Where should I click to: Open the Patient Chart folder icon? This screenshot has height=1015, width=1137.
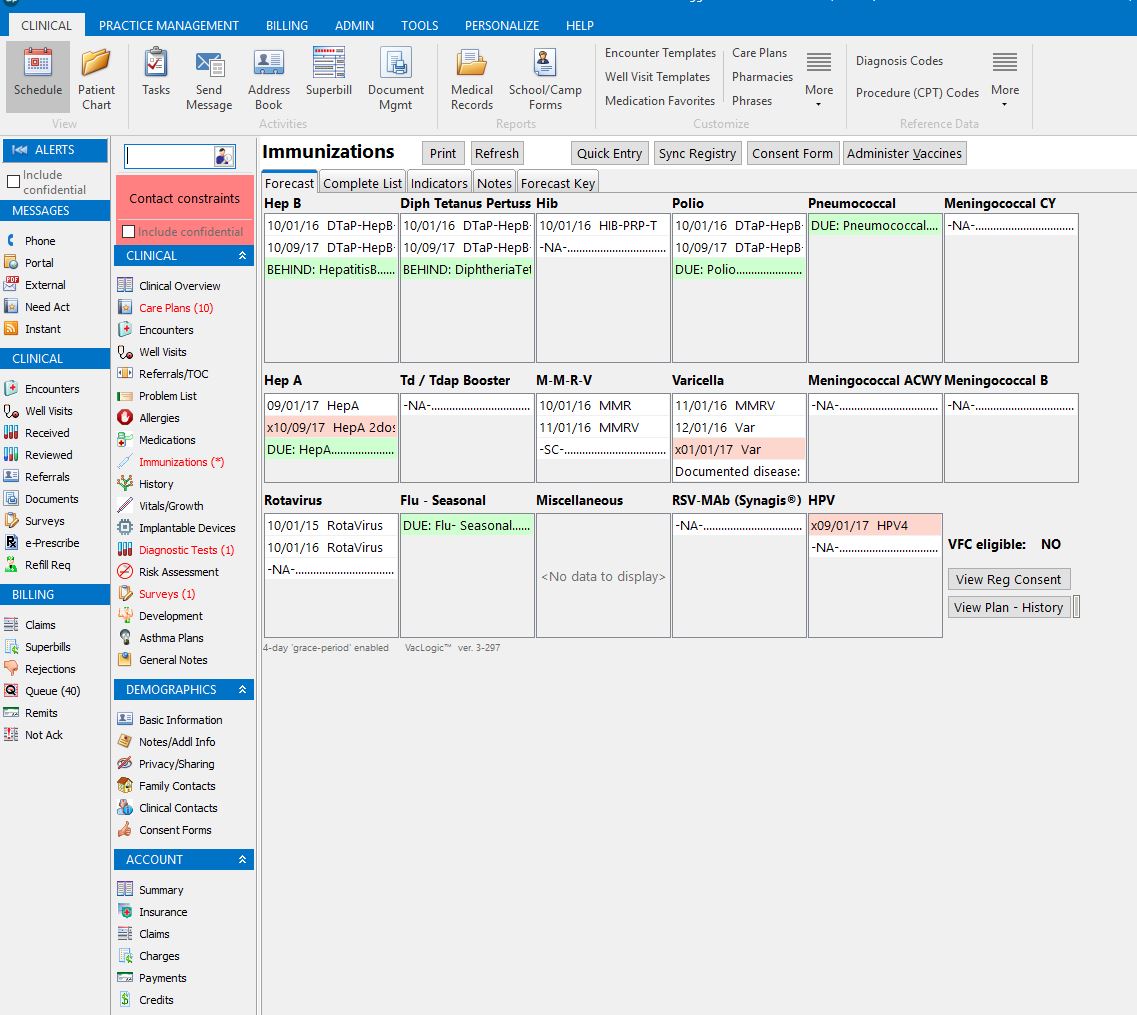pyautogui.click(x=96, y=64)
